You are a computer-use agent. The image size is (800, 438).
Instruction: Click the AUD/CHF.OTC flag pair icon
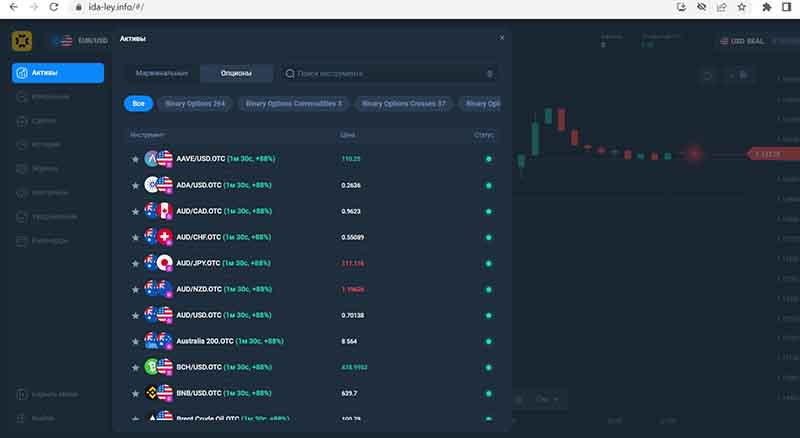tap(158, 237)
